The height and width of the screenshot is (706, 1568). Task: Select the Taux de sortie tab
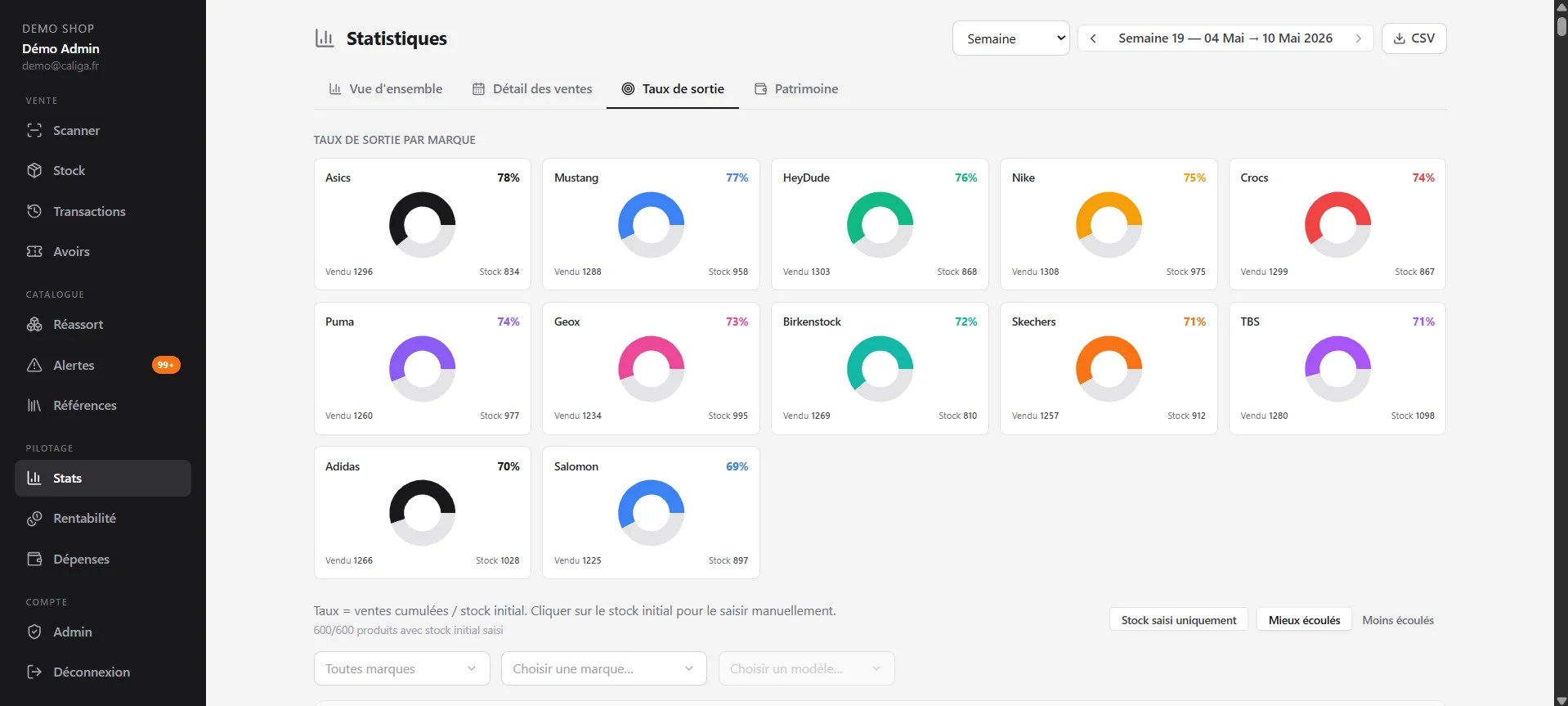coord(673,88)
